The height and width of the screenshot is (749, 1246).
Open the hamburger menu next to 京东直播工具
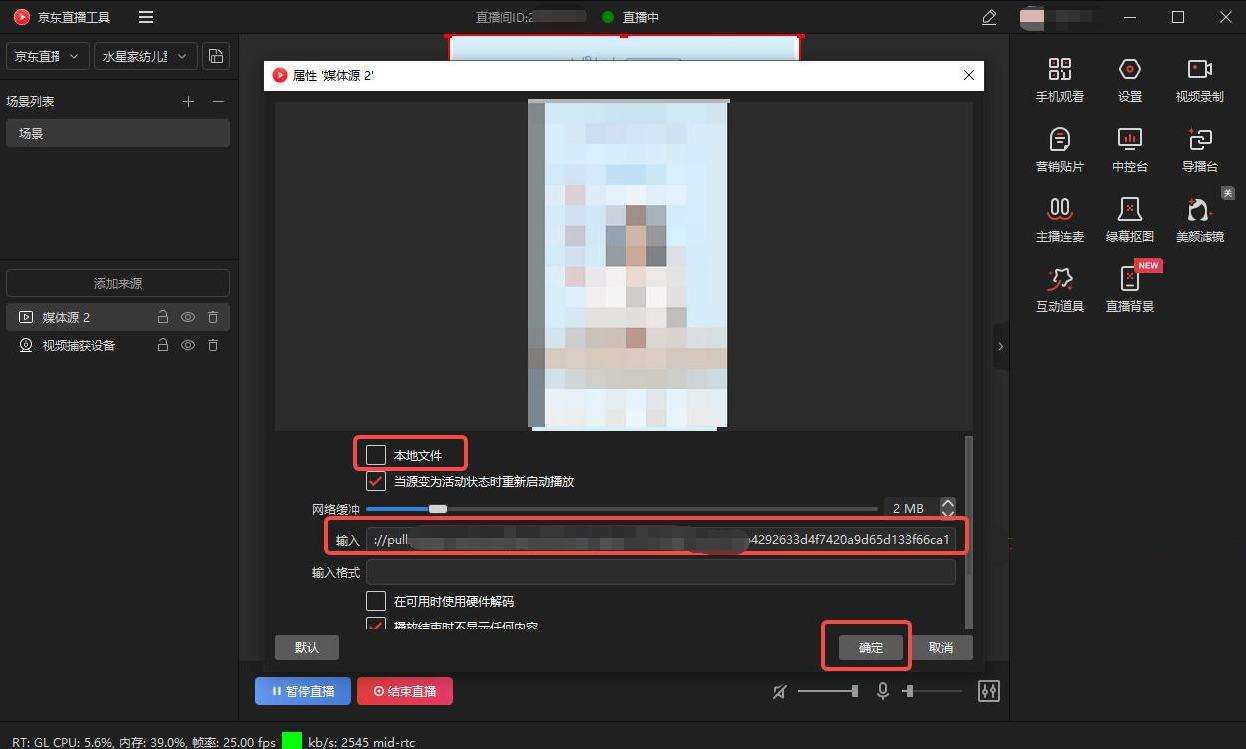(x=146, y=17)
